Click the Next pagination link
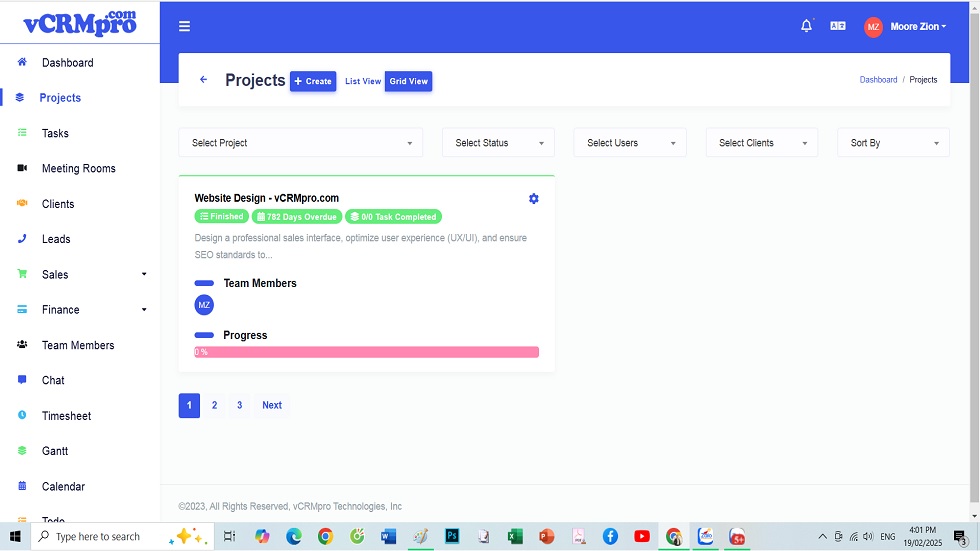Viewport: 980px width, 551px height. click(272, 405)
